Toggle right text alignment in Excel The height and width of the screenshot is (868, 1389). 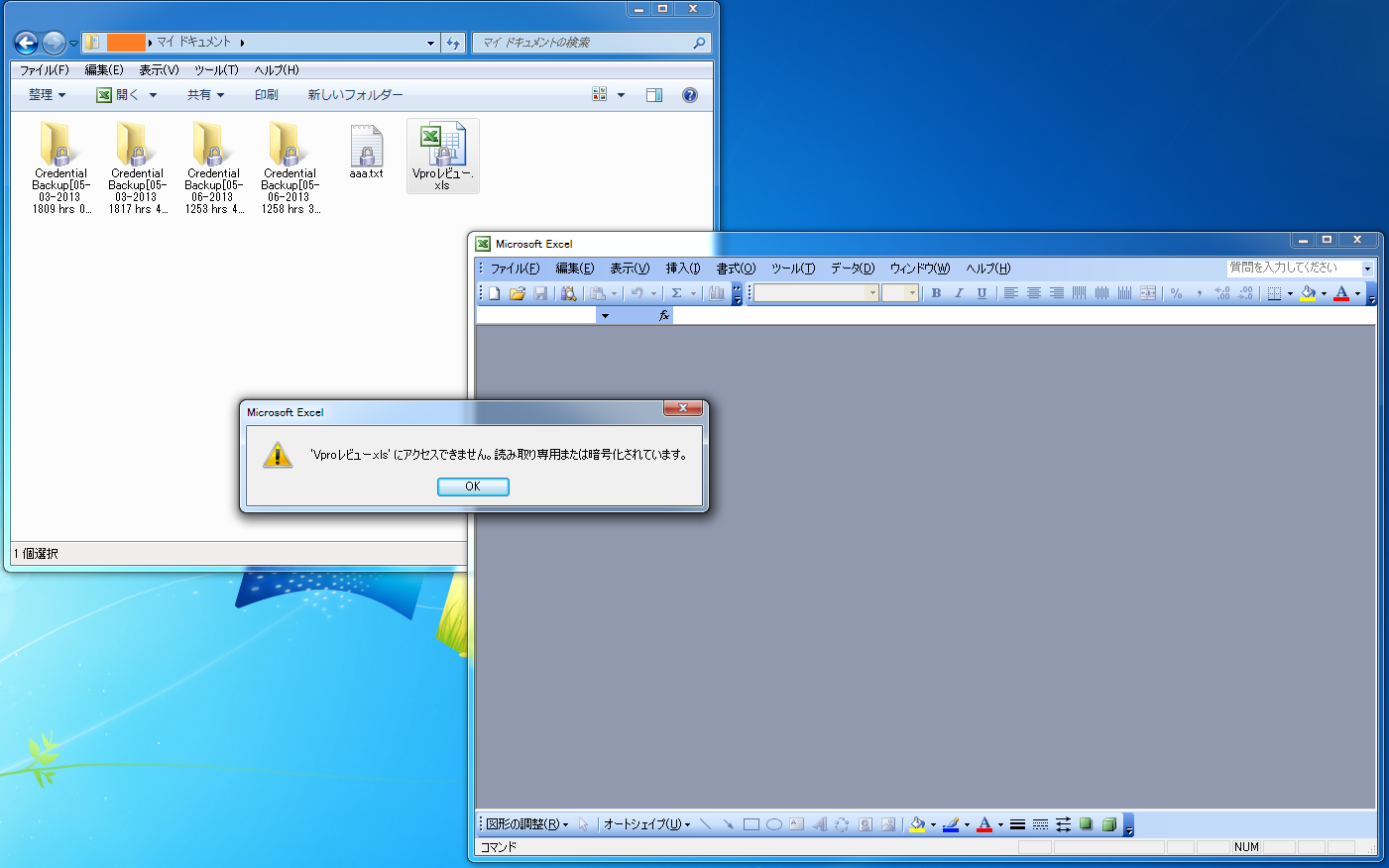pos(1056,293)
